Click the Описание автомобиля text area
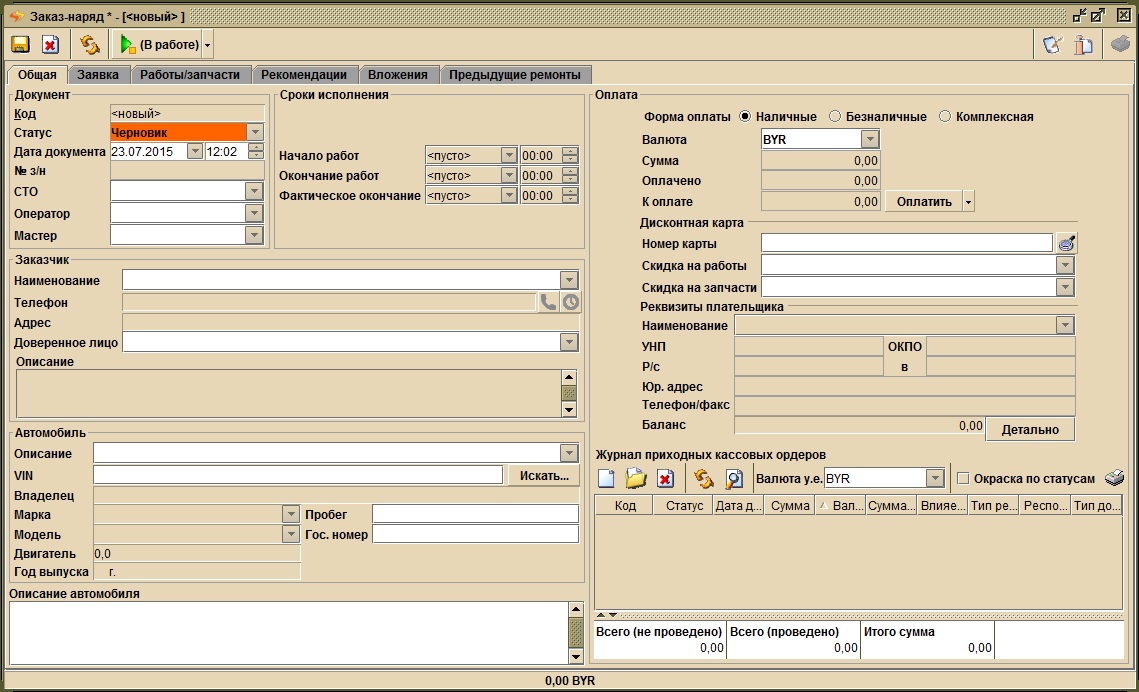 click(x=289, y=633)
